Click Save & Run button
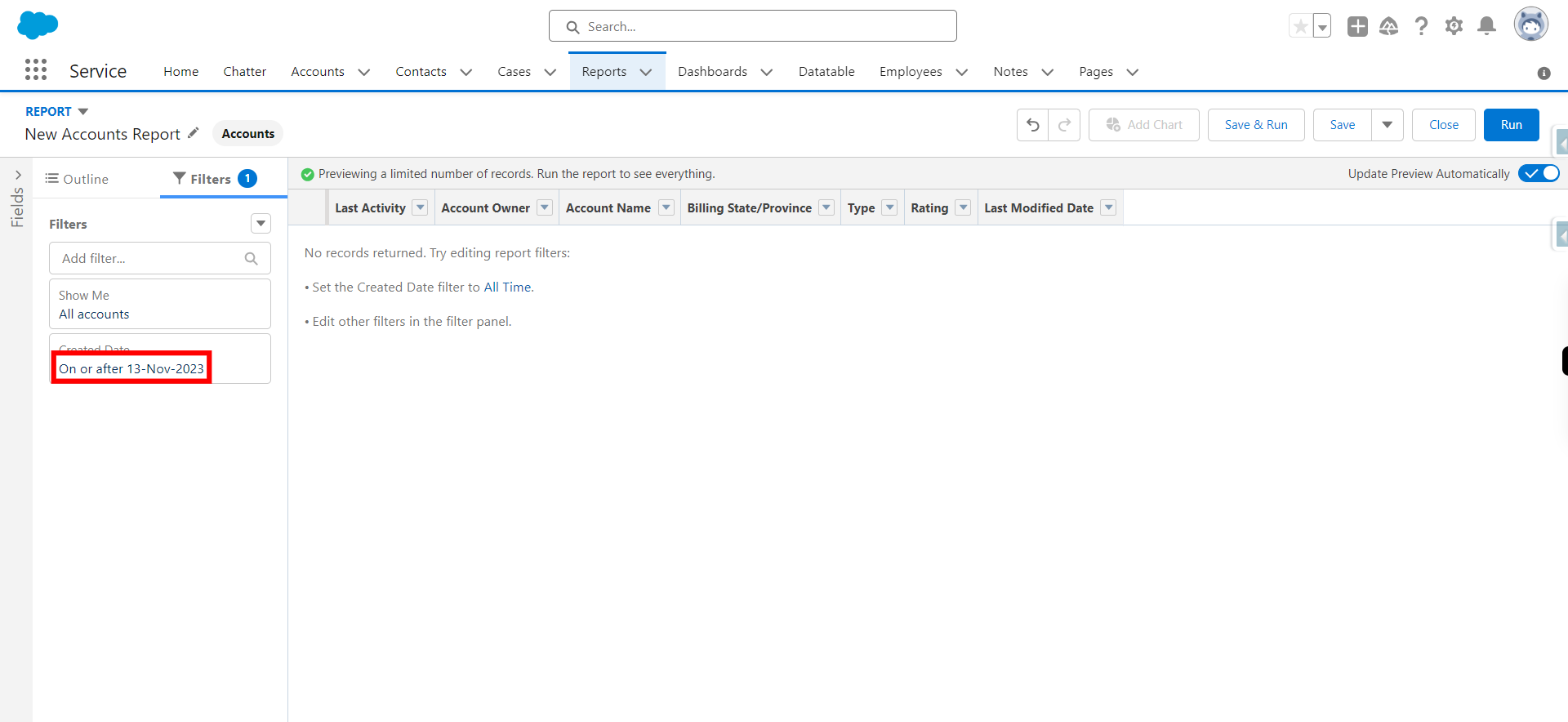Screen dimensions: 1568x722 pos(1256,125)
